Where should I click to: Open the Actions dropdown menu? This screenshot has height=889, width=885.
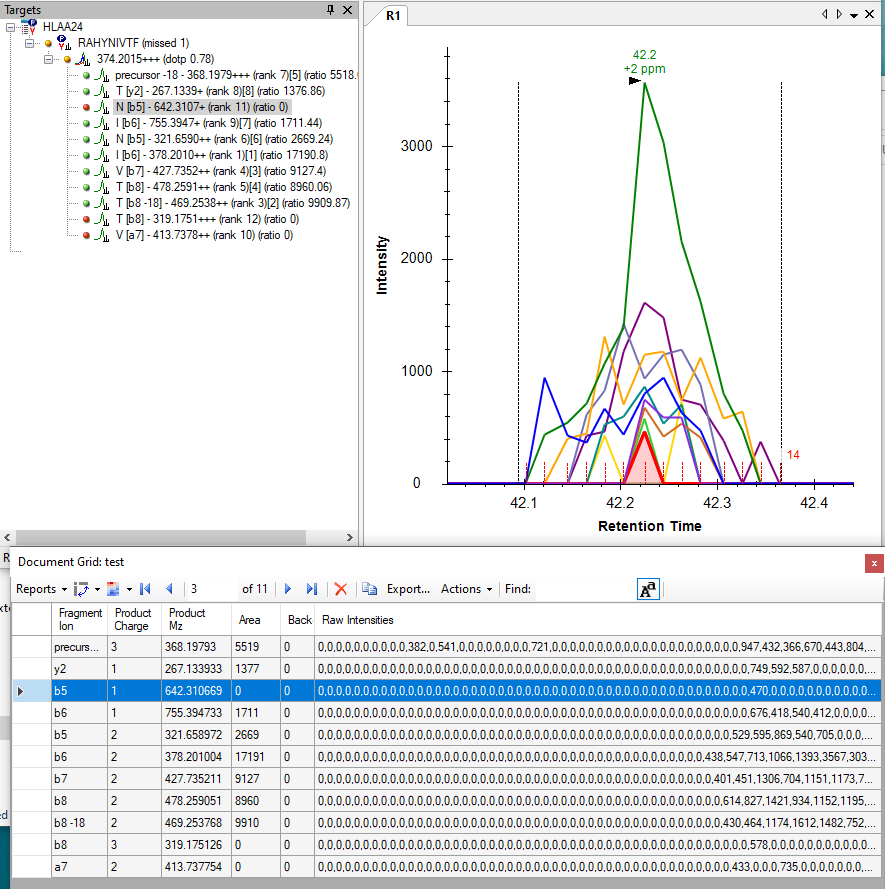tap(466, 589)
